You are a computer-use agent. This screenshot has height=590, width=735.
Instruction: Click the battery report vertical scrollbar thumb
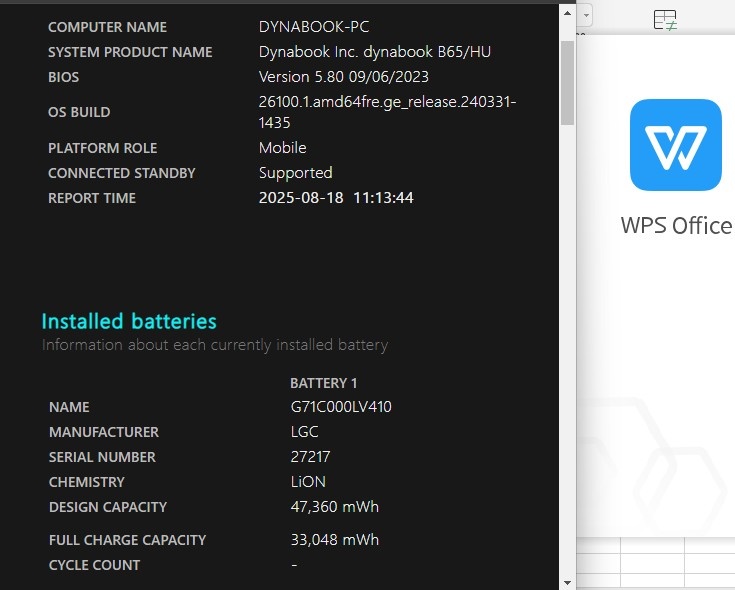tap(567, 83)
